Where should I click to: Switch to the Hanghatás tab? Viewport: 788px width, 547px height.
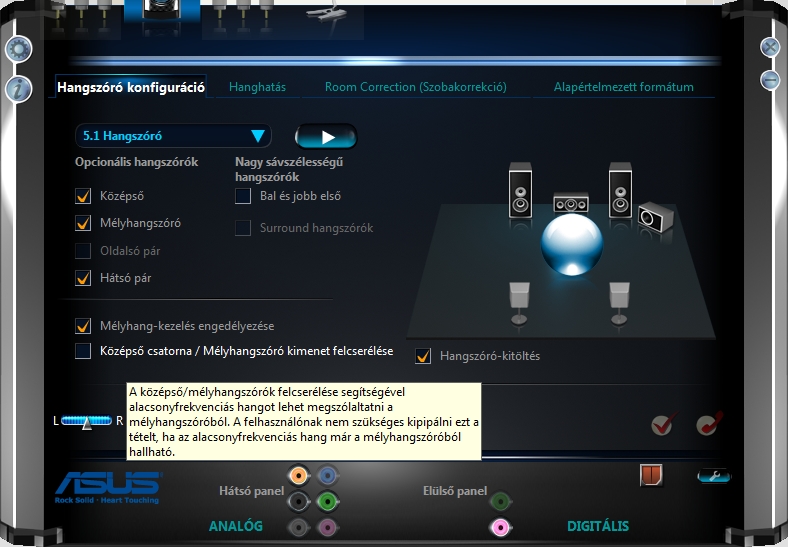point(257,87)
